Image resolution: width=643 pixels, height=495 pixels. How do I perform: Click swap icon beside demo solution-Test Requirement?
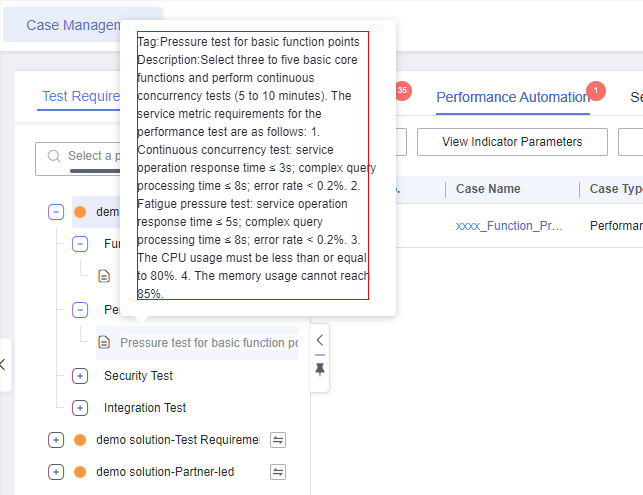(x=278, y=440)
